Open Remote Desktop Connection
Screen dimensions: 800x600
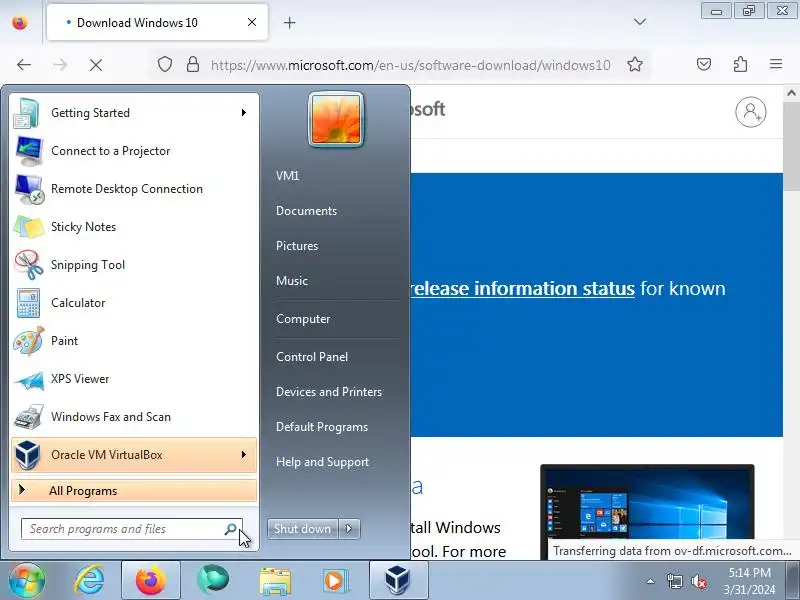[x=134, y=189]
